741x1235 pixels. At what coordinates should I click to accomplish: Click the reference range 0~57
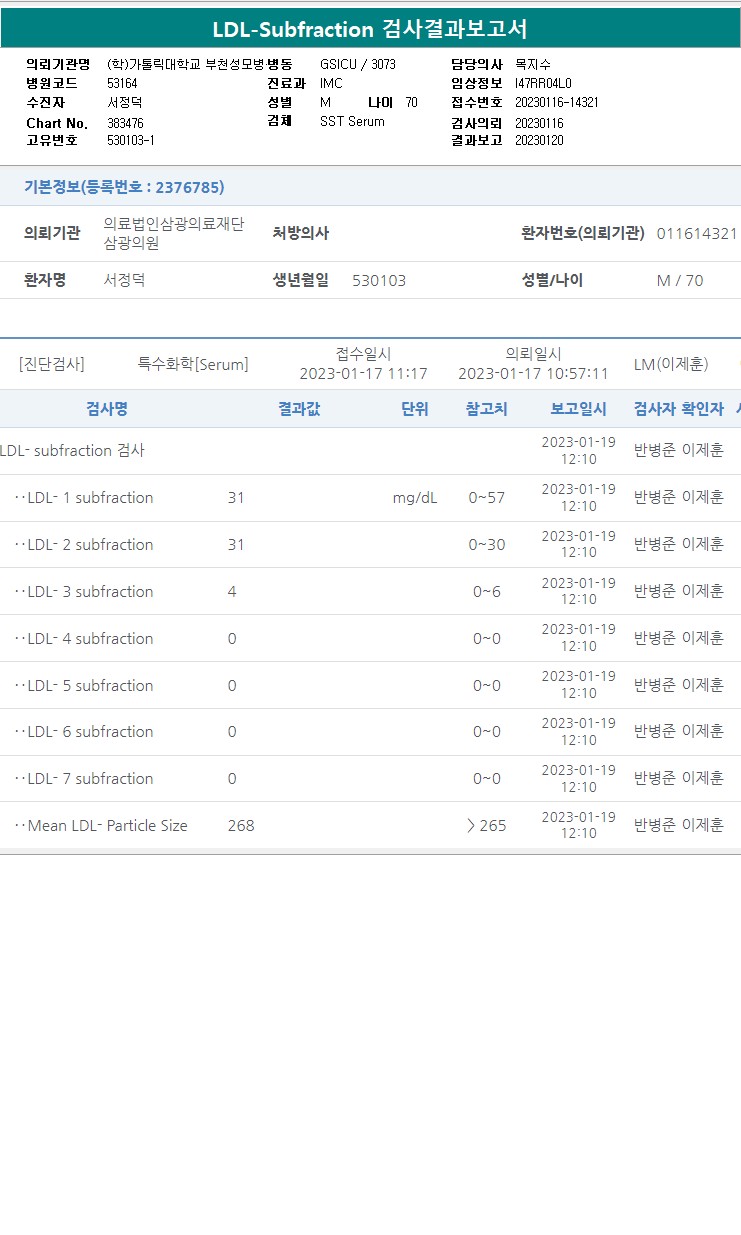(x=487, y=498)
